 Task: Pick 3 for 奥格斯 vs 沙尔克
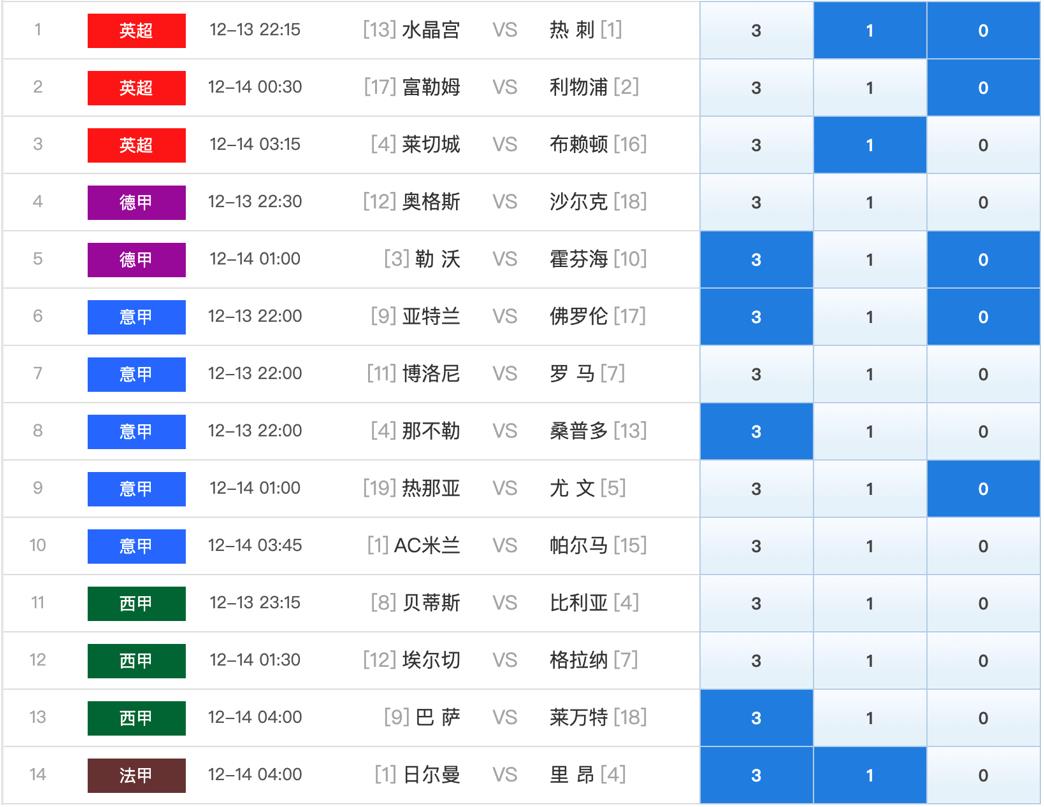pos(756,202)
